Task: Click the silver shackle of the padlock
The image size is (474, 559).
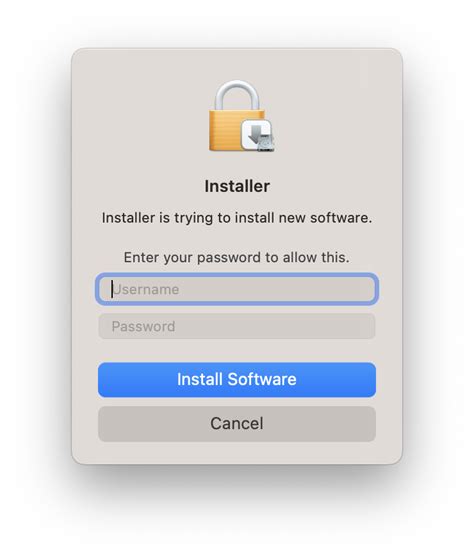Action: (237, 95)
